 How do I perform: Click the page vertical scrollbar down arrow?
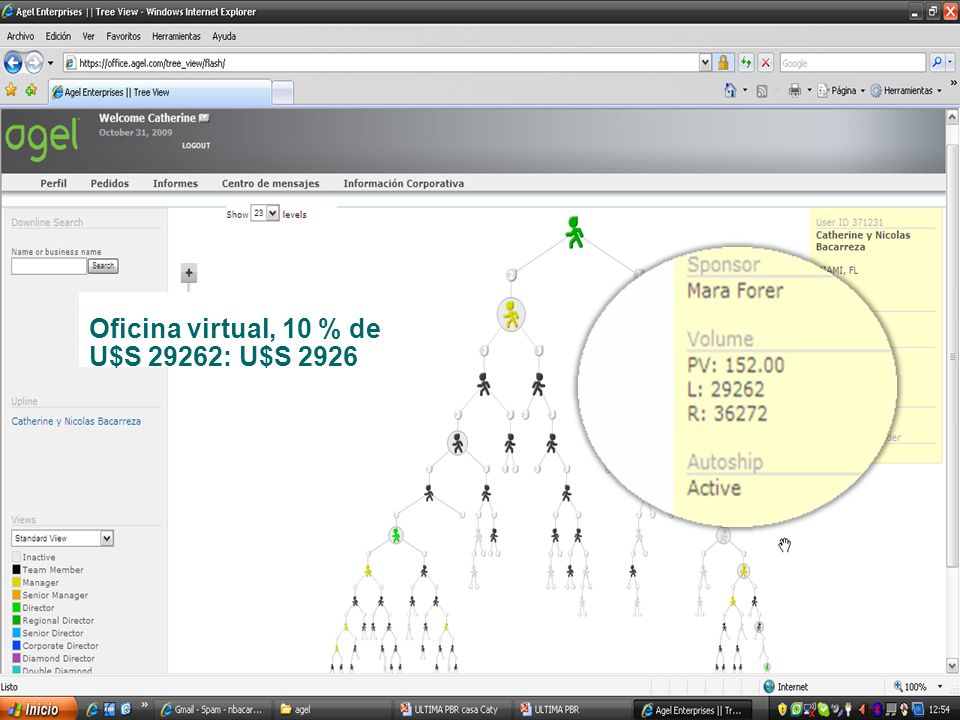pyautogui.click(x=952, y=665)
